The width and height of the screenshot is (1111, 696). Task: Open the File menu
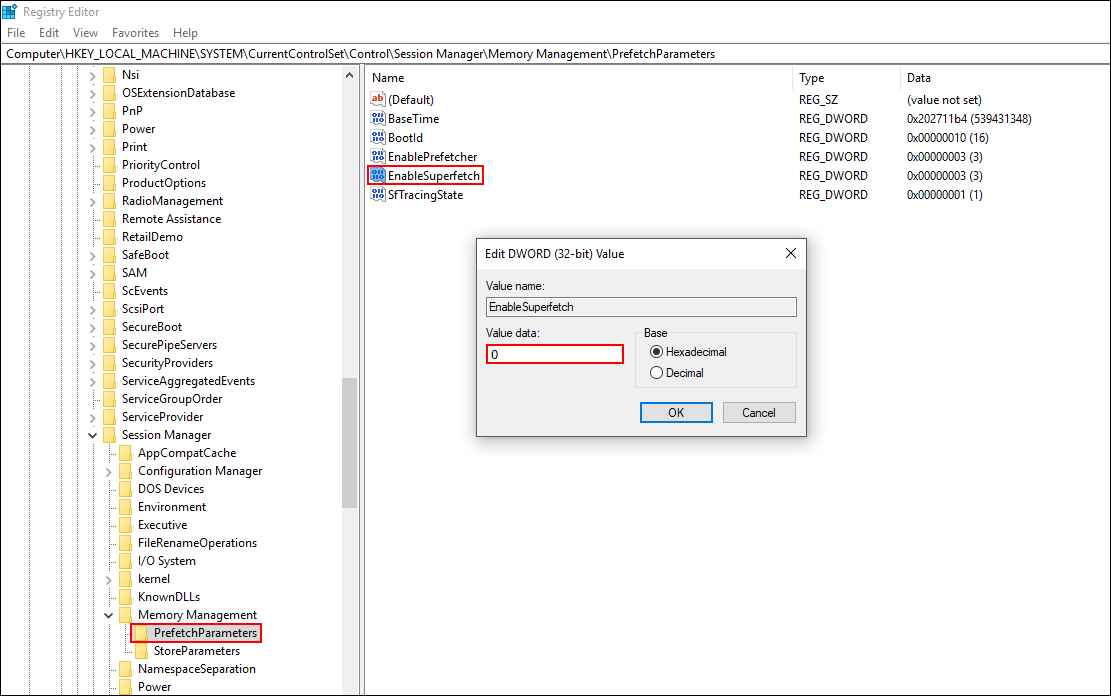click(x=16, y=33)
